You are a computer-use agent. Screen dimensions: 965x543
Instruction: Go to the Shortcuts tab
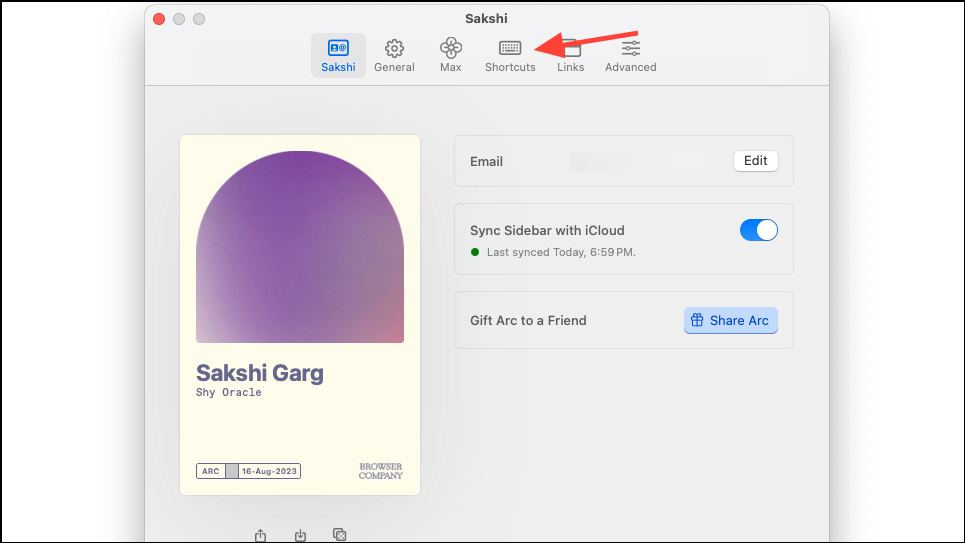tap(510, 55)
